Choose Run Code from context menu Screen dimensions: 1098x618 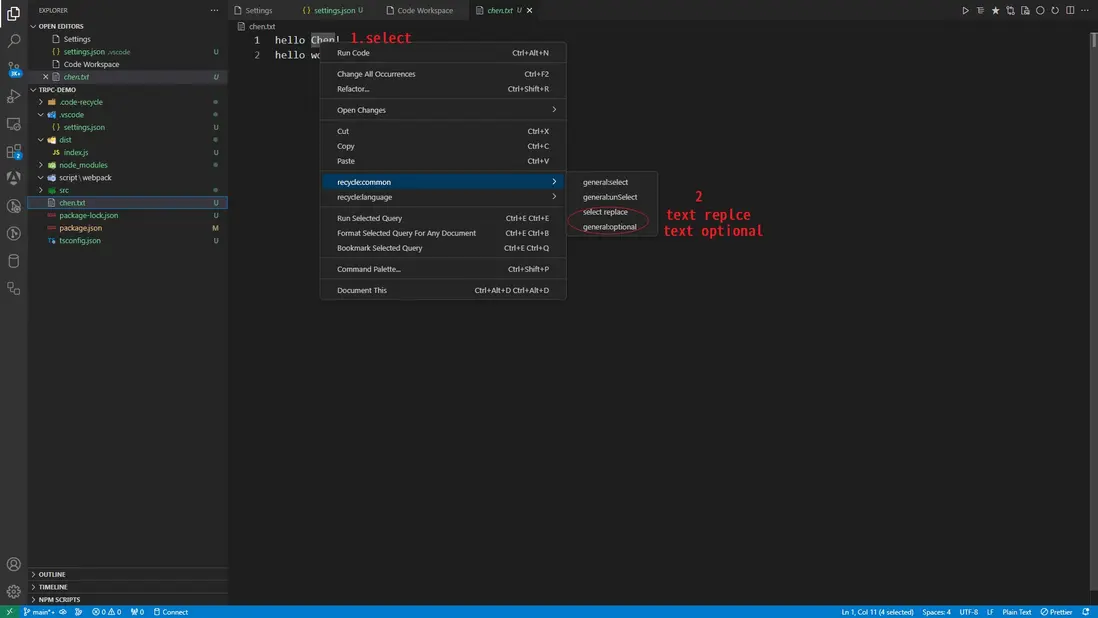point(443,53)
